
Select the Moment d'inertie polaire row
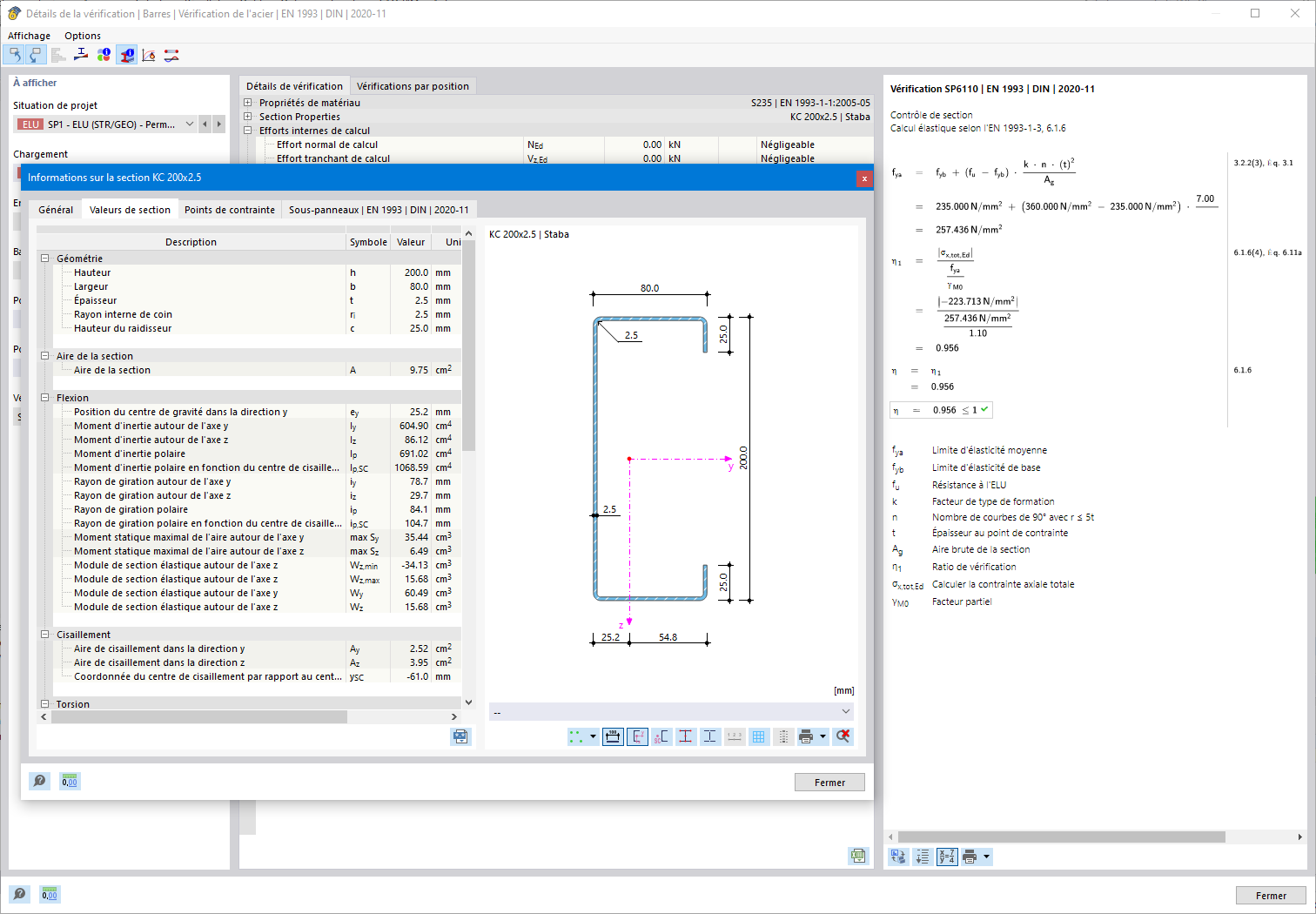point(249,454)
